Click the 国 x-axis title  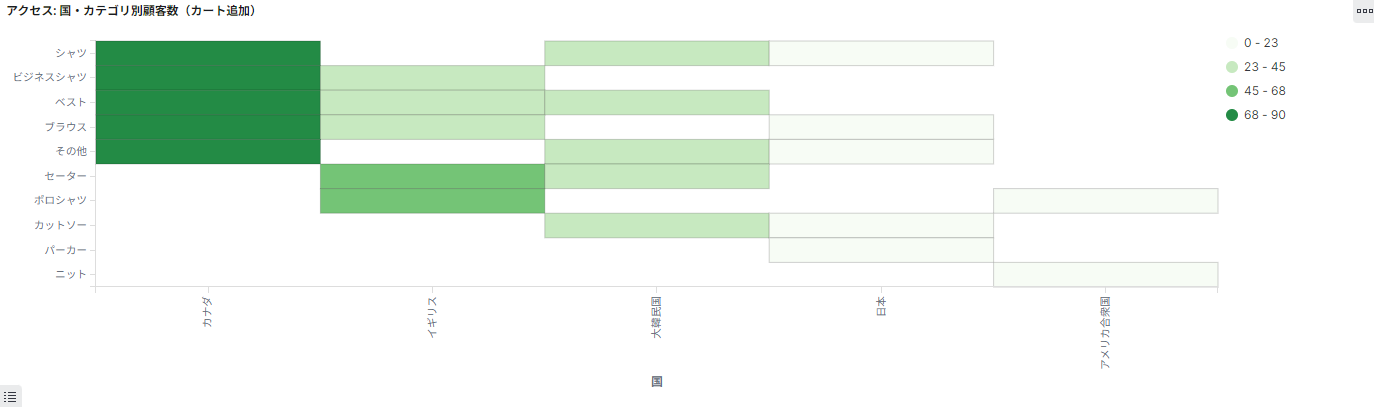657,381
